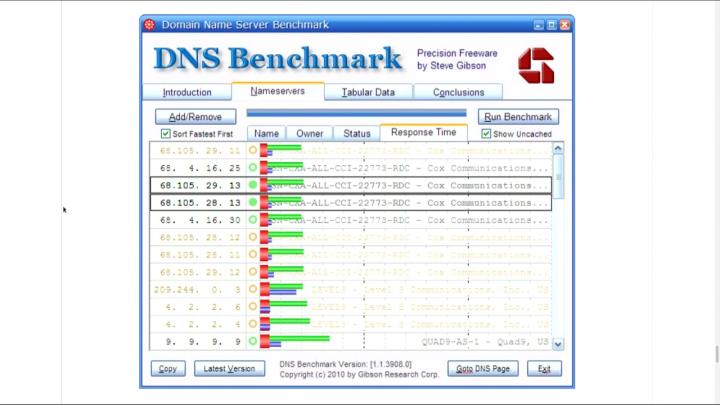The width and height of the screenshot is (720, 405).
Task: Click status circle for 68.105.28.12
Action: coord(253,237)
